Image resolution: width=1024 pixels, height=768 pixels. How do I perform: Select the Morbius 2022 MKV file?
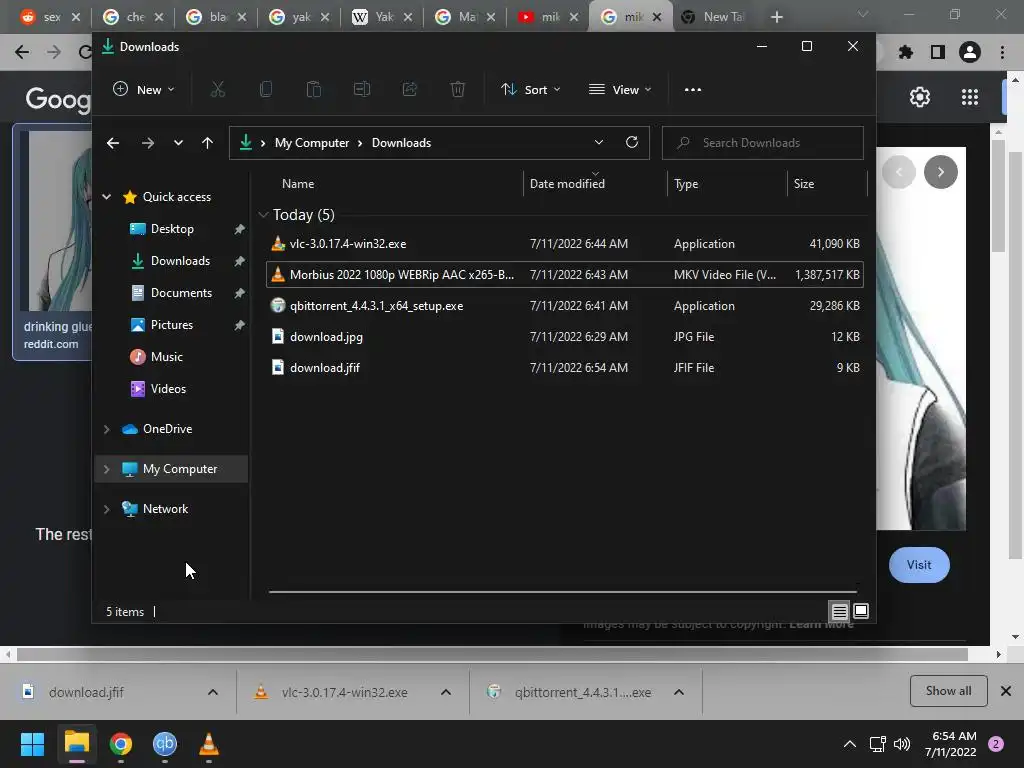pyautogui.click(x=565, y=274)
